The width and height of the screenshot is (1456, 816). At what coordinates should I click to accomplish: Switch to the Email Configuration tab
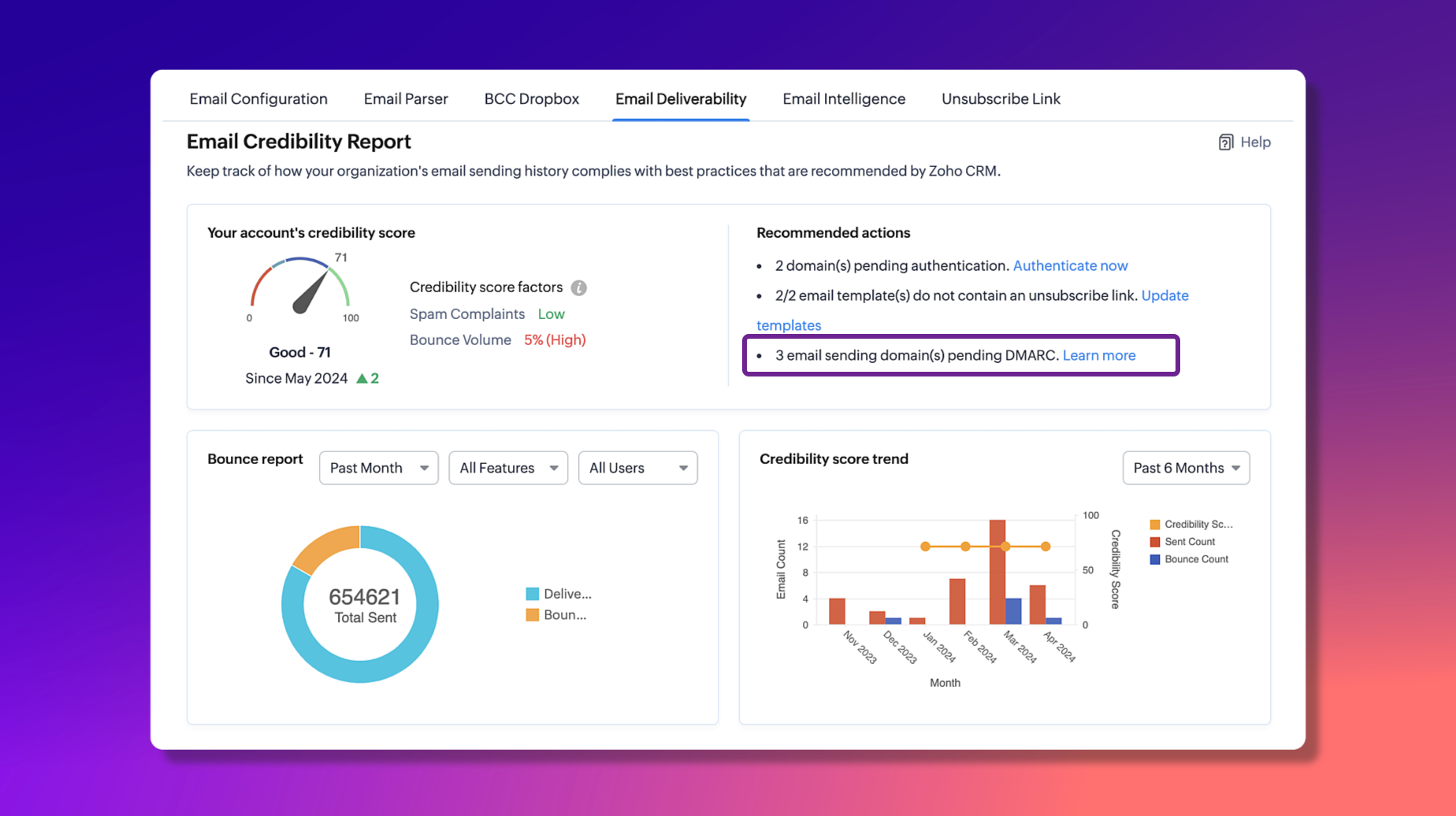[258, 98]
